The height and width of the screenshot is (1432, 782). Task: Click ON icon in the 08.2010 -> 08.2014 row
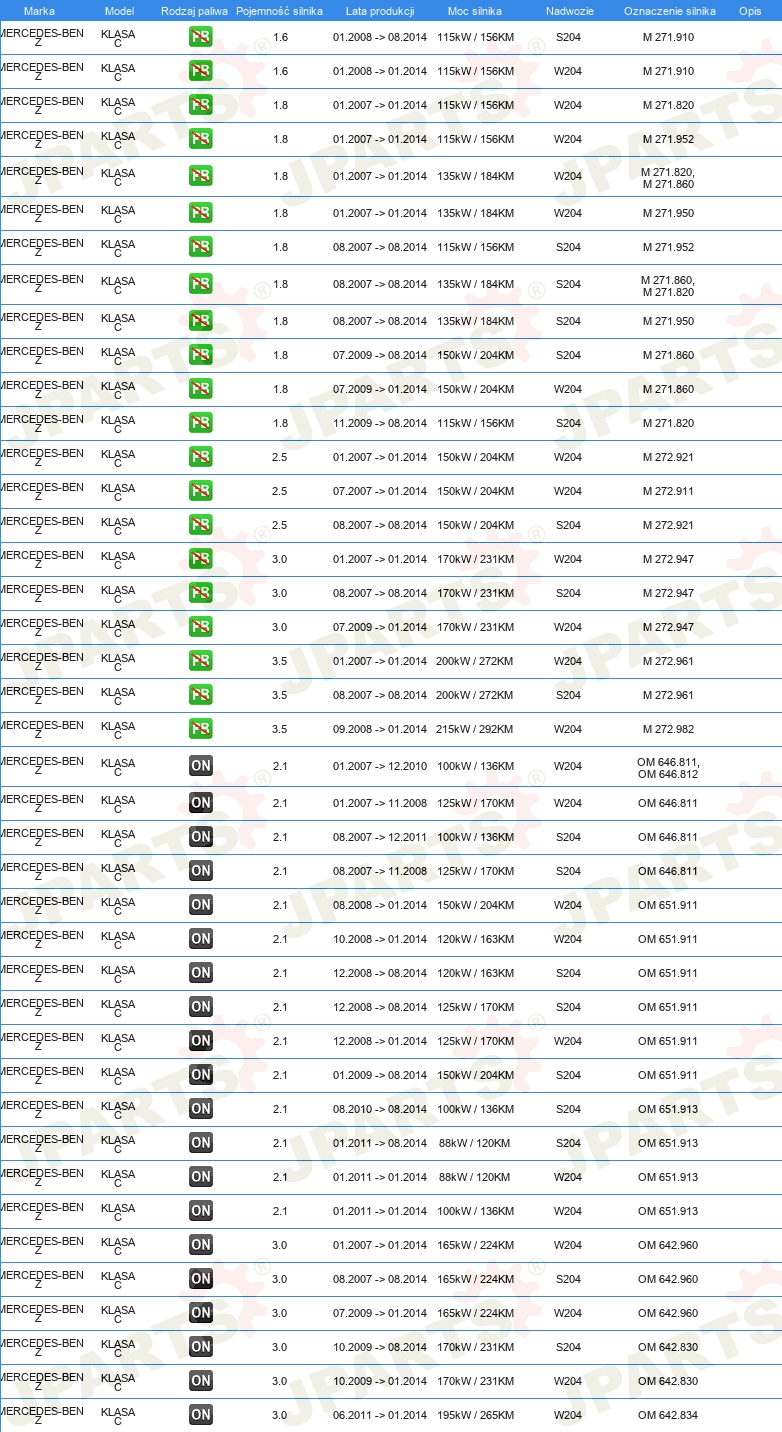point(201,1109)
